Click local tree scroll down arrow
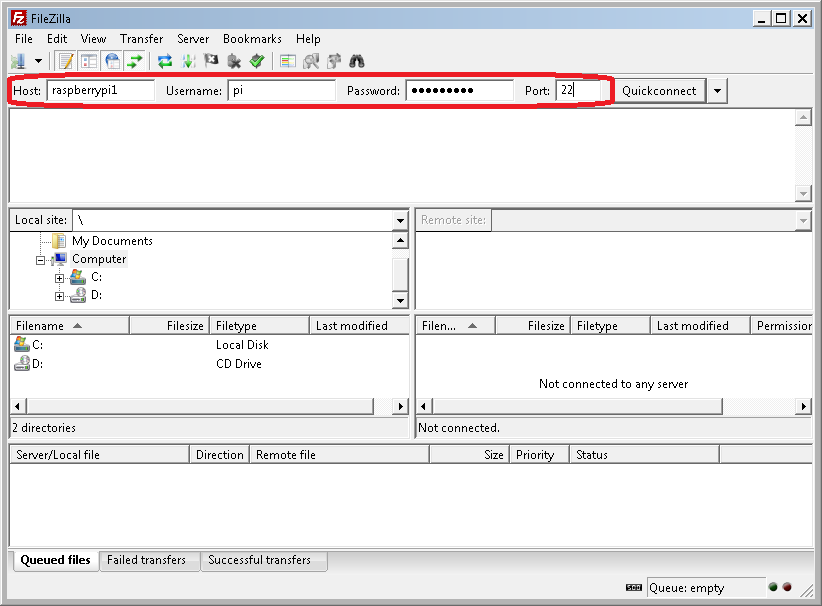 [x=401, y=300]
